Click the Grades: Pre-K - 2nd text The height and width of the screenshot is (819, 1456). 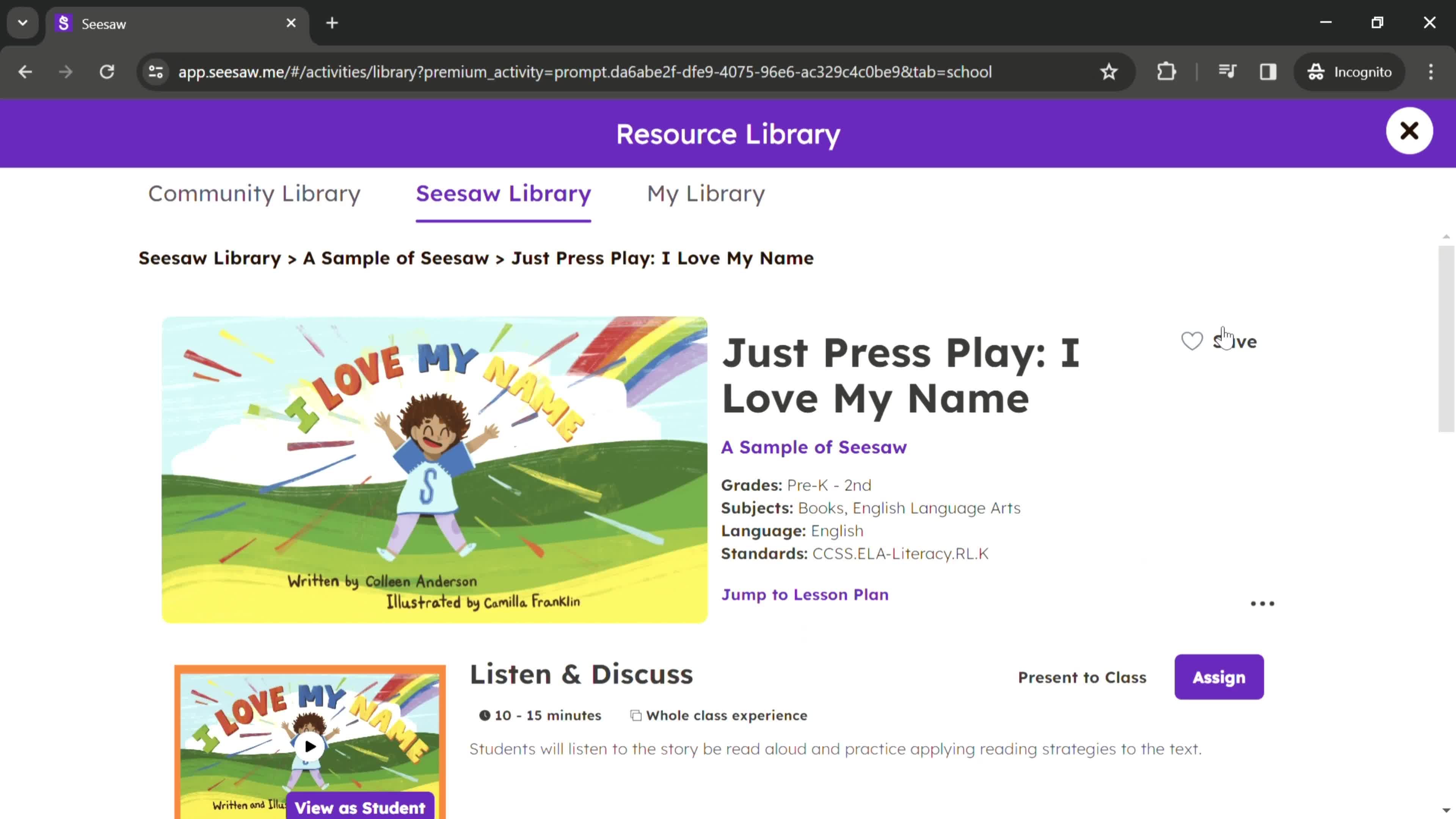(x=796, y=485)
